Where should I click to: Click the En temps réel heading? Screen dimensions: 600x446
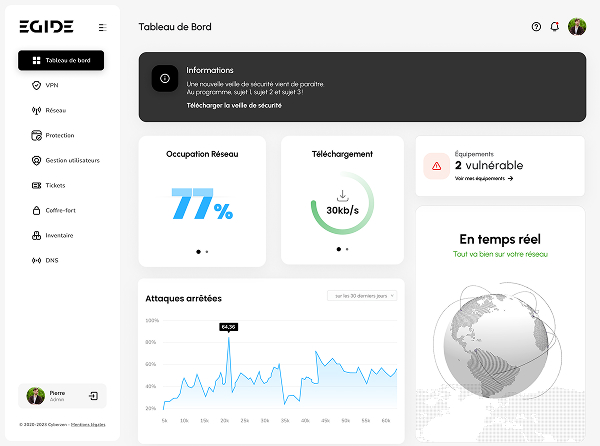click(500, 239)
